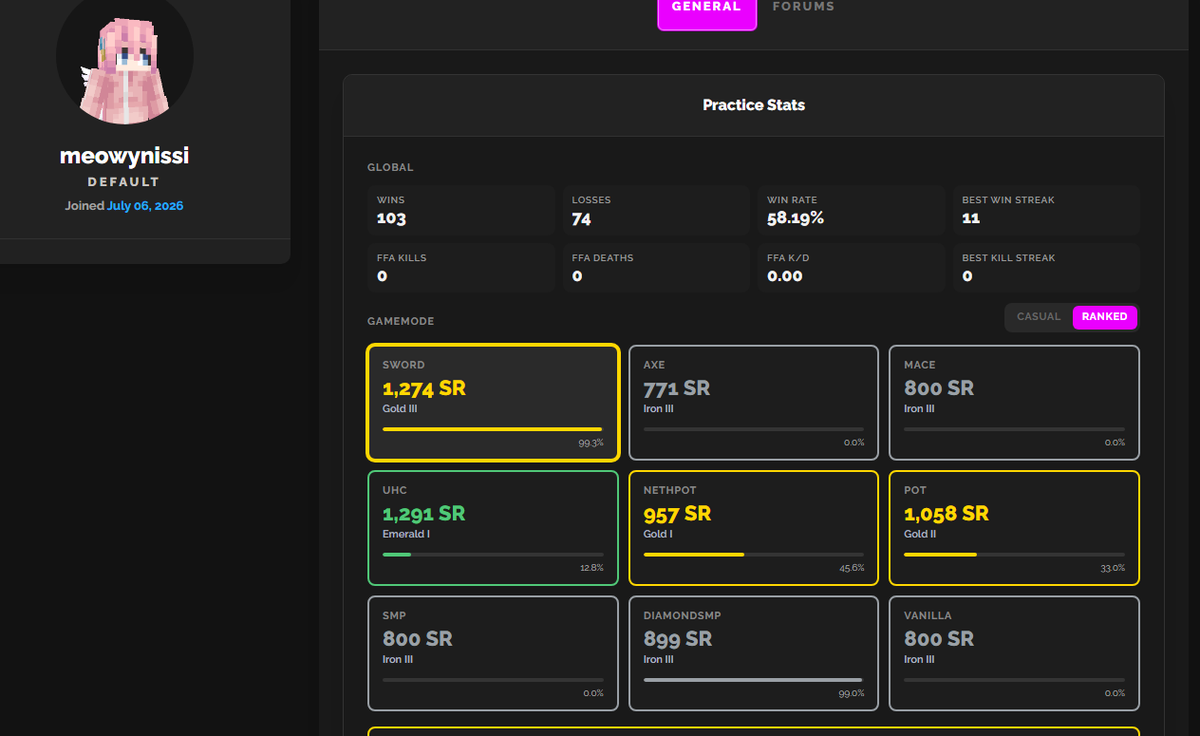Image resolution: width=1200 pixels, height=736 pixels.
Task: Open the MACE gamemode card
Action: click(1014, 402)
